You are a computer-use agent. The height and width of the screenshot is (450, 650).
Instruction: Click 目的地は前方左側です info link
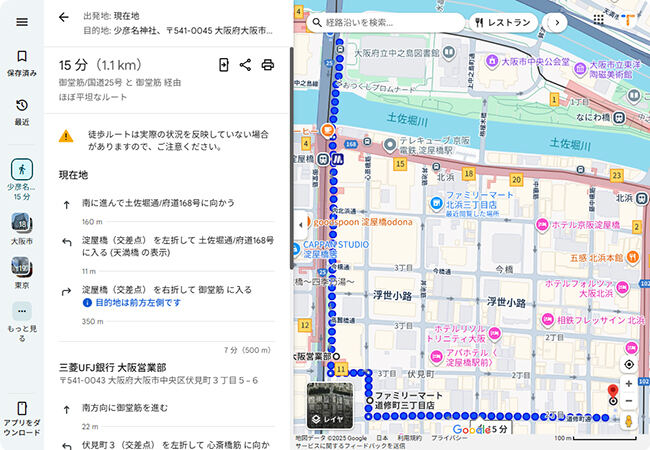(138, 303)
